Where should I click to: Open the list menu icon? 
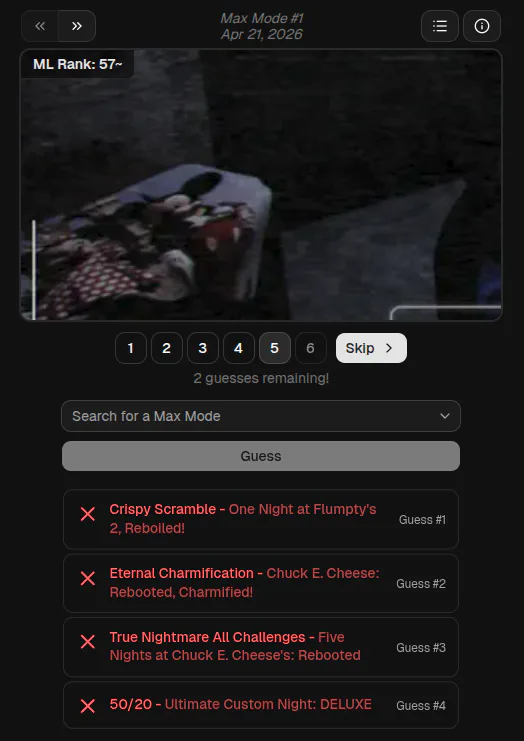440,26
